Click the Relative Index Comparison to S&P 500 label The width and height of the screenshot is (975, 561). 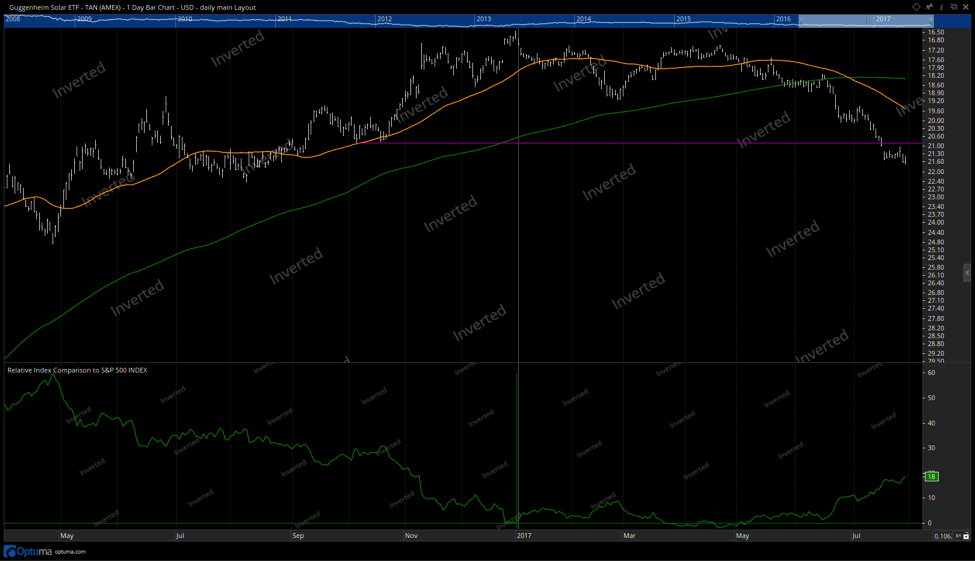coord(77,370)
